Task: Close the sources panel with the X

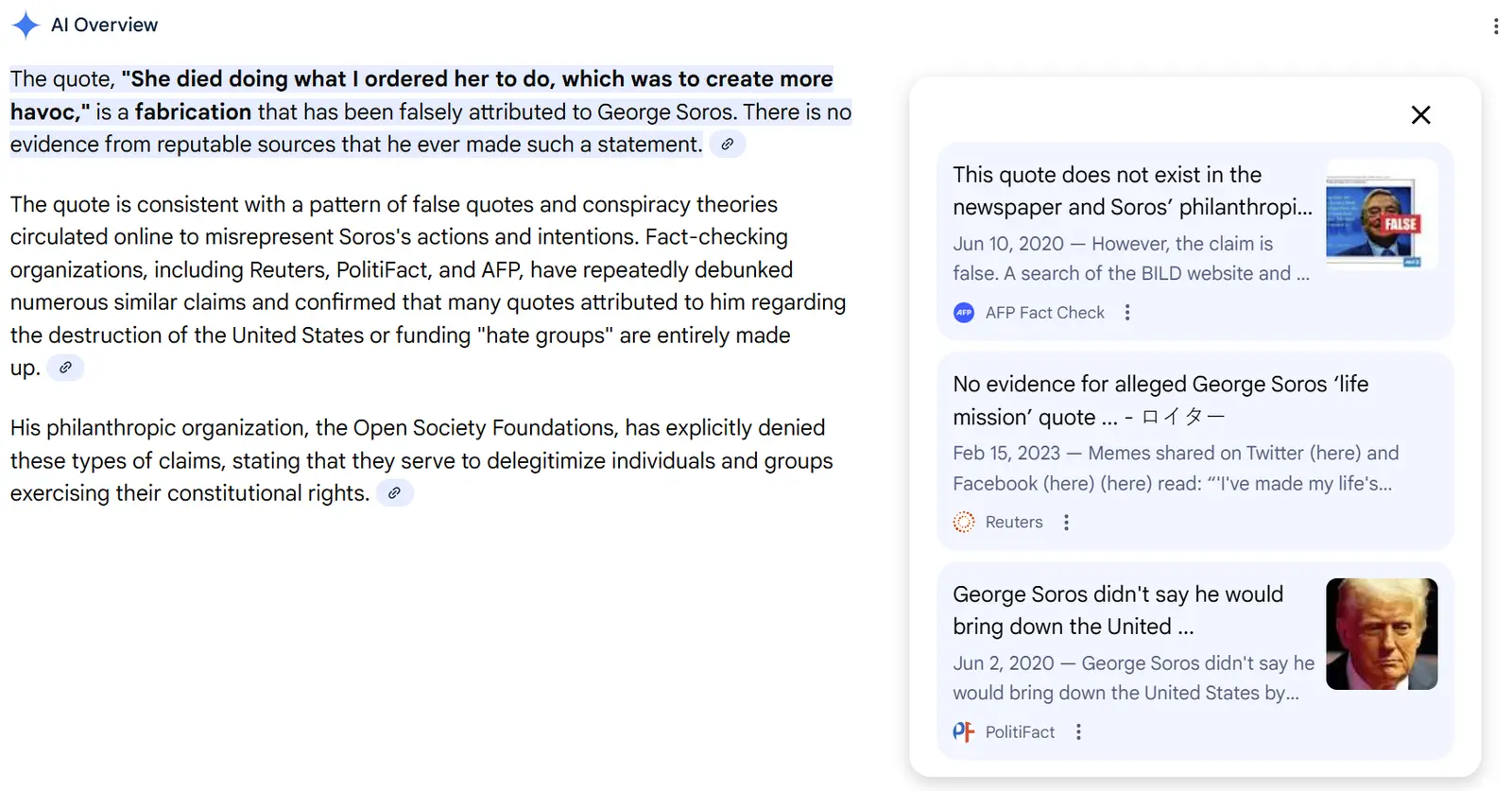Action: pos(1420,115)
